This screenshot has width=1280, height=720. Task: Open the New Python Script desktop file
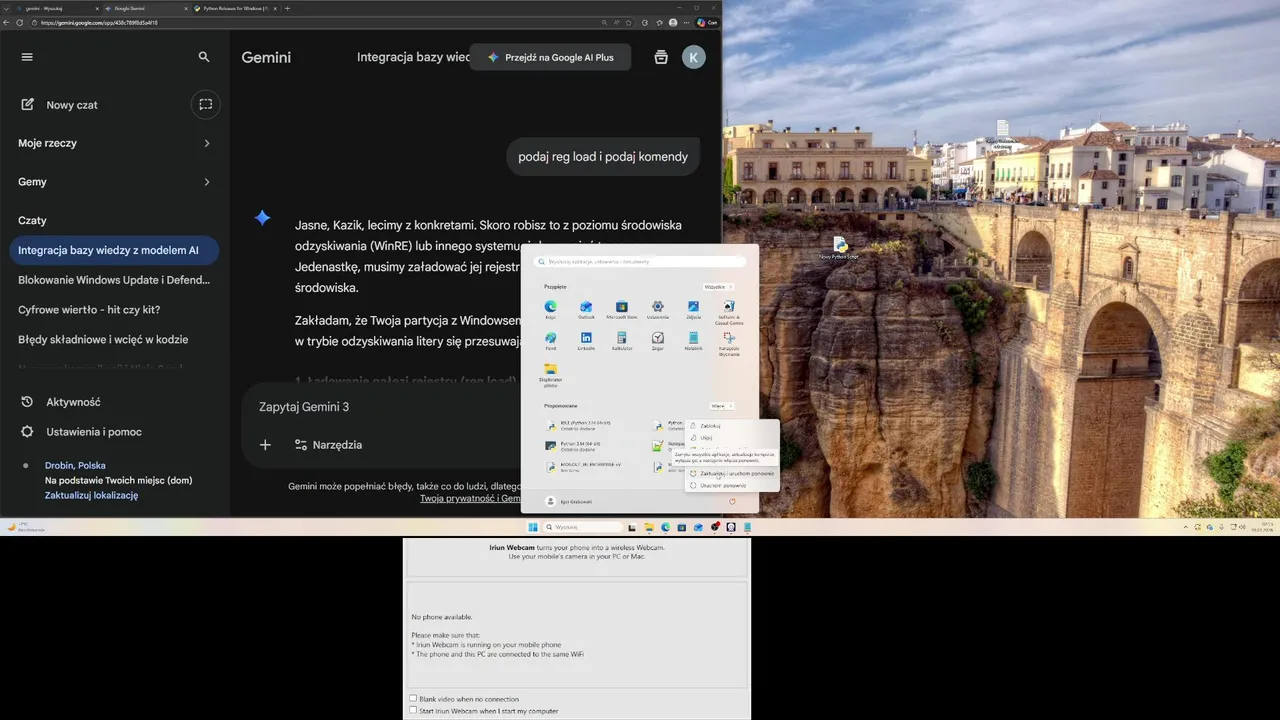840,248
